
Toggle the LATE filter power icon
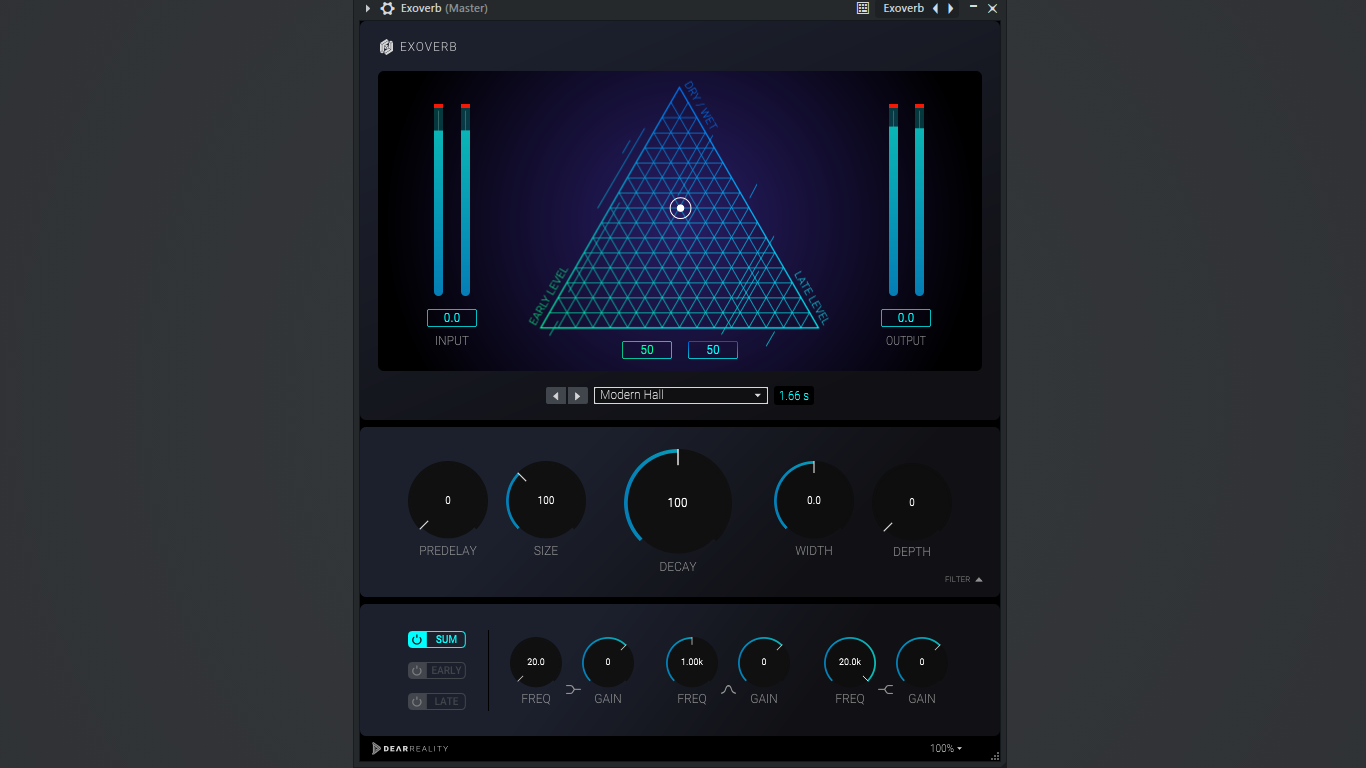tap(418, 702)
